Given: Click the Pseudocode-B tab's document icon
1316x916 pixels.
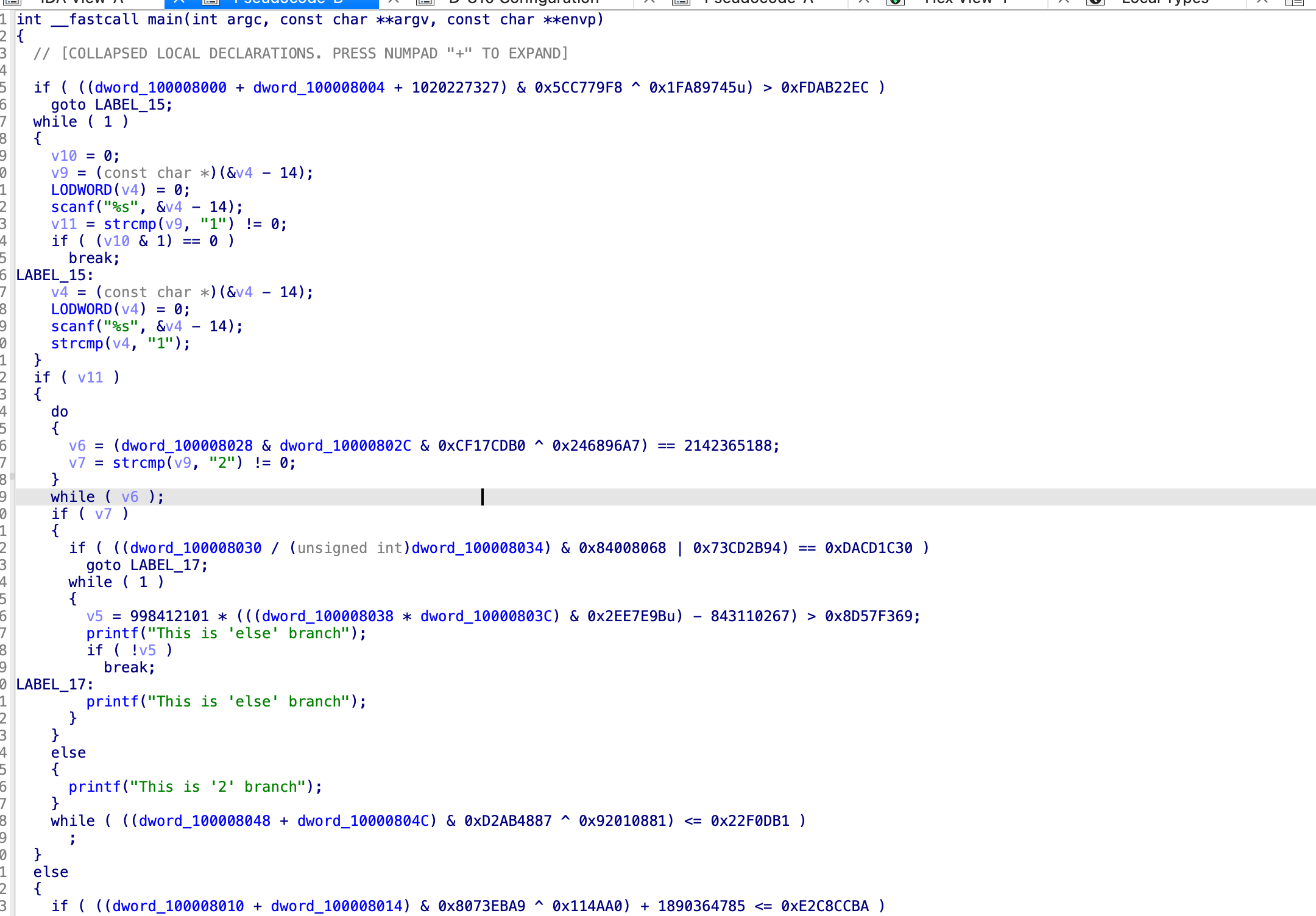Looking at the screenshot, I should 210,2.
